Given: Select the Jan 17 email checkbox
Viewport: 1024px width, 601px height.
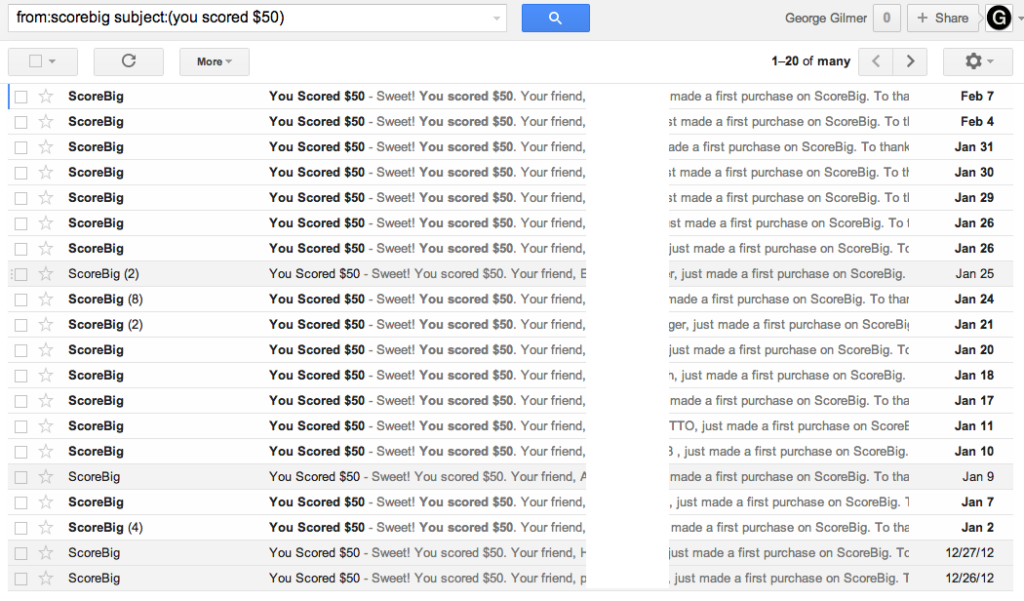Looking at the screenshot, I should (21, 401).
